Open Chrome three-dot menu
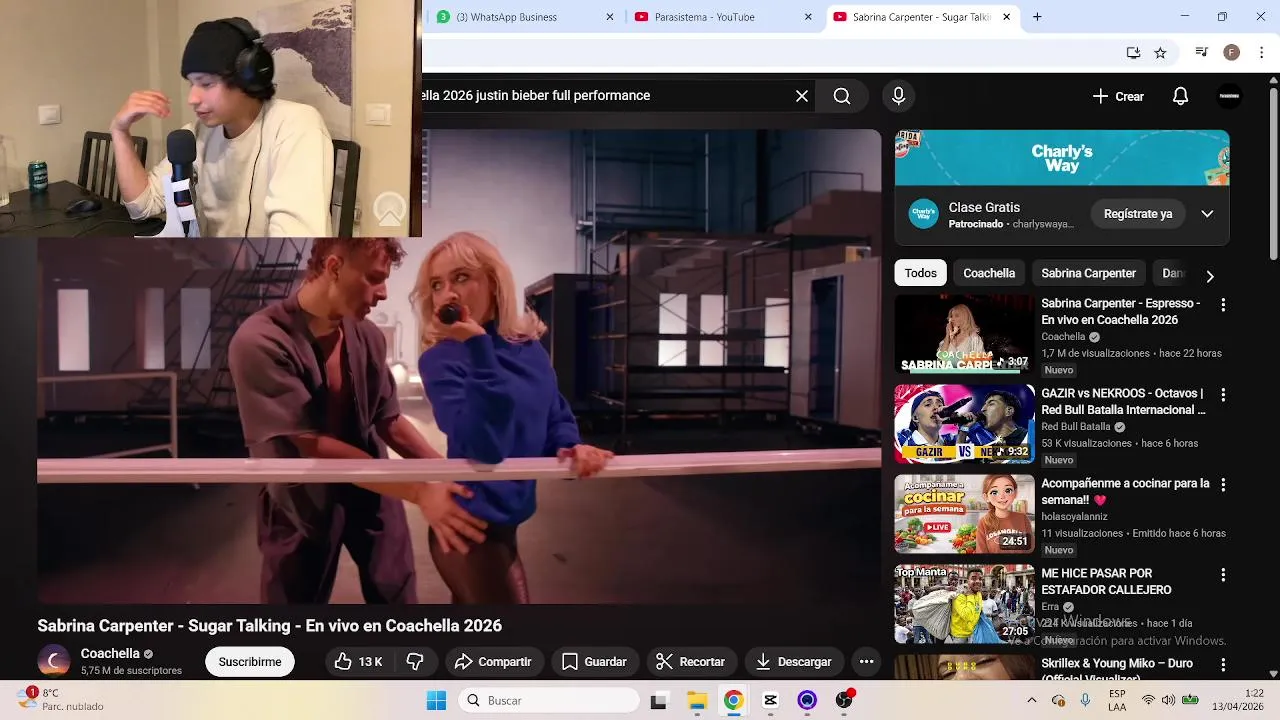1280x720 pixels. coord(1261,53)
